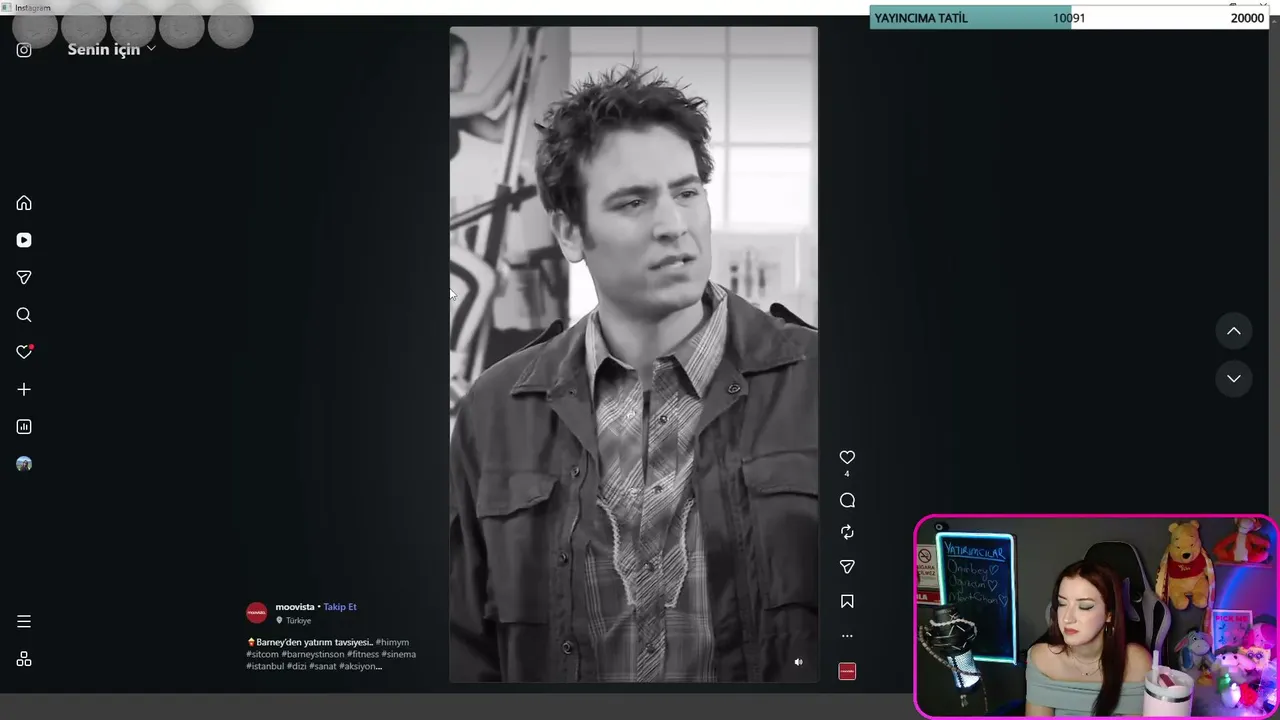Viewport: 1280px width, 720px height.
Task: Click the 'YAYINCIMA TATİL' goal progress bar
Action: pyautogui.click(x=1069, y=18)
